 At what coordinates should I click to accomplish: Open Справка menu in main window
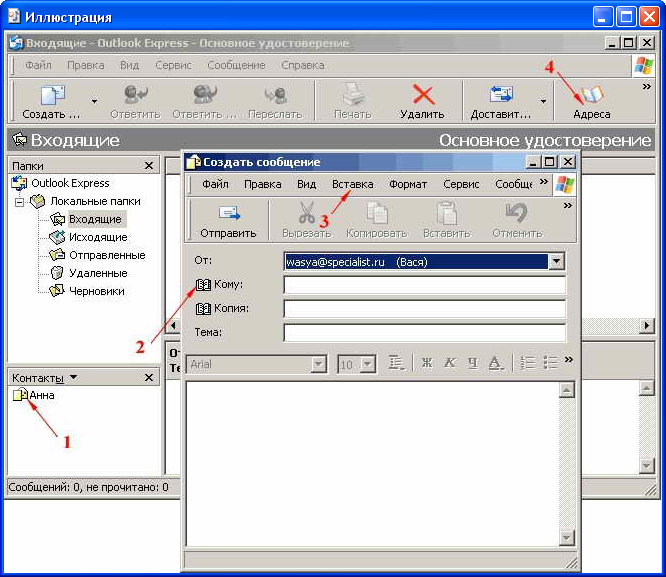(x=303, y=65)
